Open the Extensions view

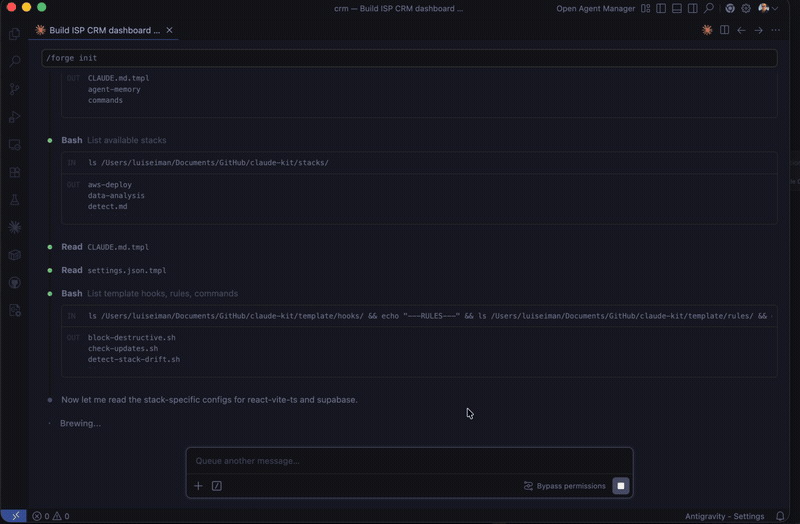click(14, 172)
